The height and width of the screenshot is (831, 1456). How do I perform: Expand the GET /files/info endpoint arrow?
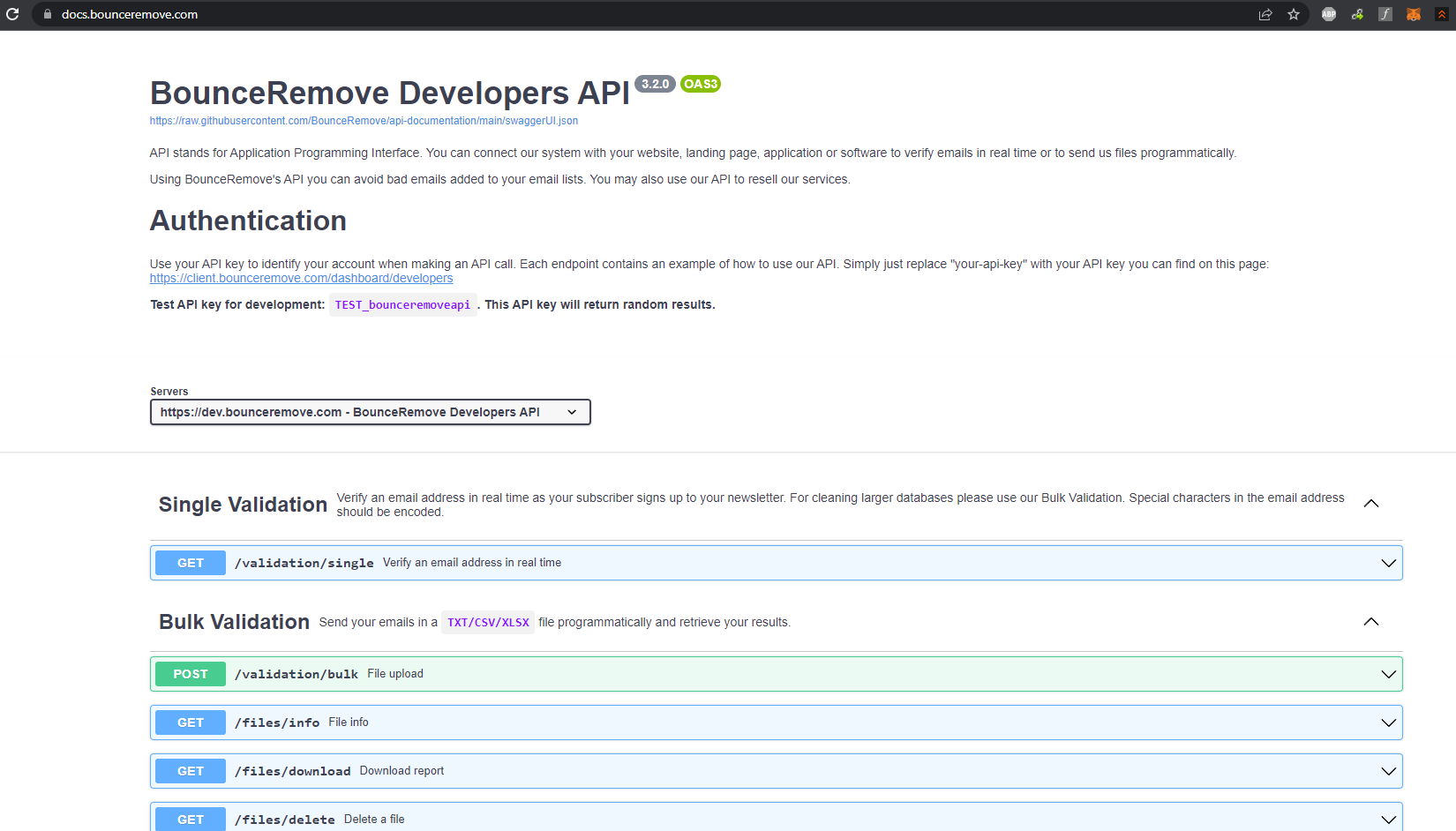point(1389,722)
